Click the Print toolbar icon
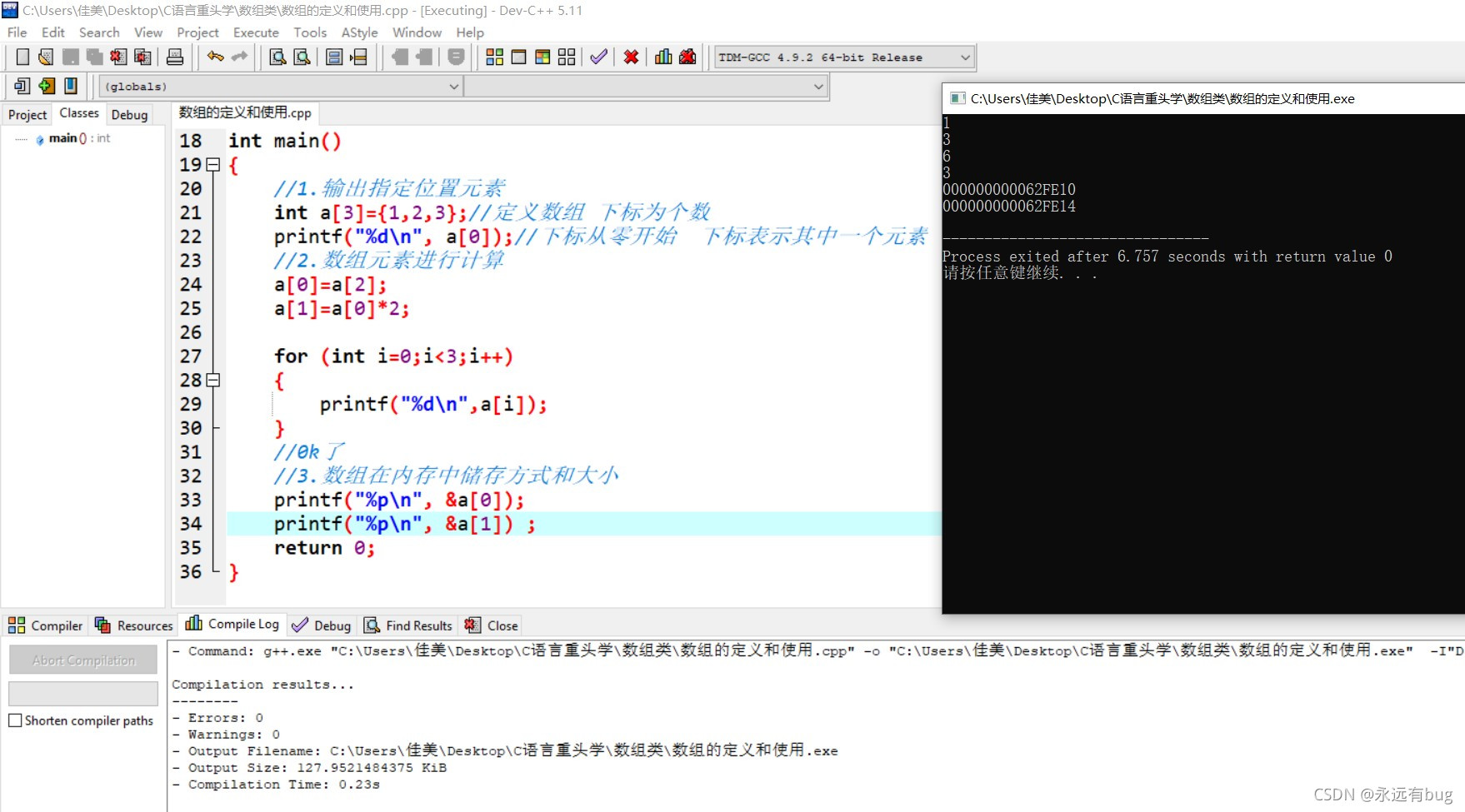Viewport: 1465px width, 812px height. pos(175,57)
